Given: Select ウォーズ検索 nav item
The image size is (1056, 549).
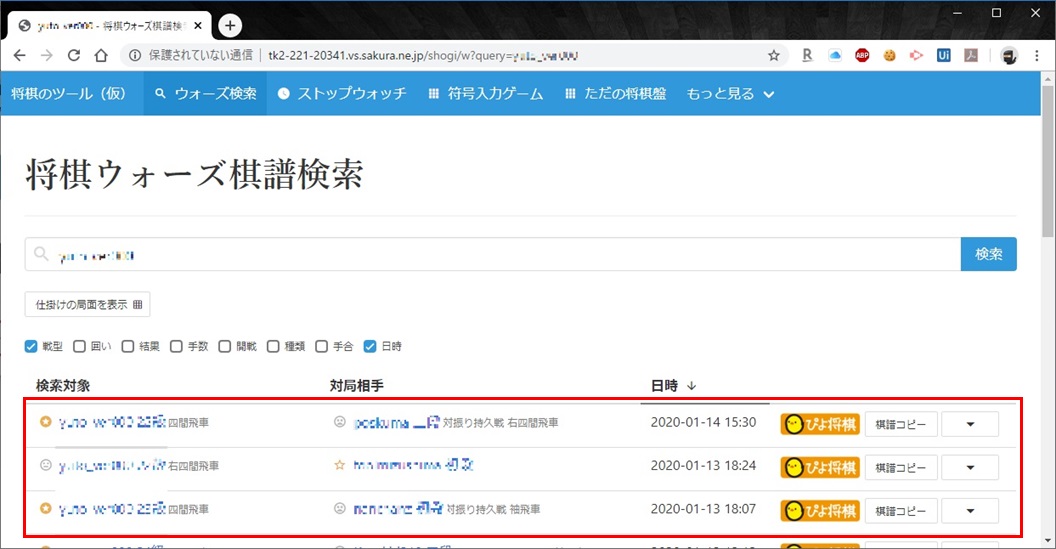Looking at the screenshot, I should (205, 94).
